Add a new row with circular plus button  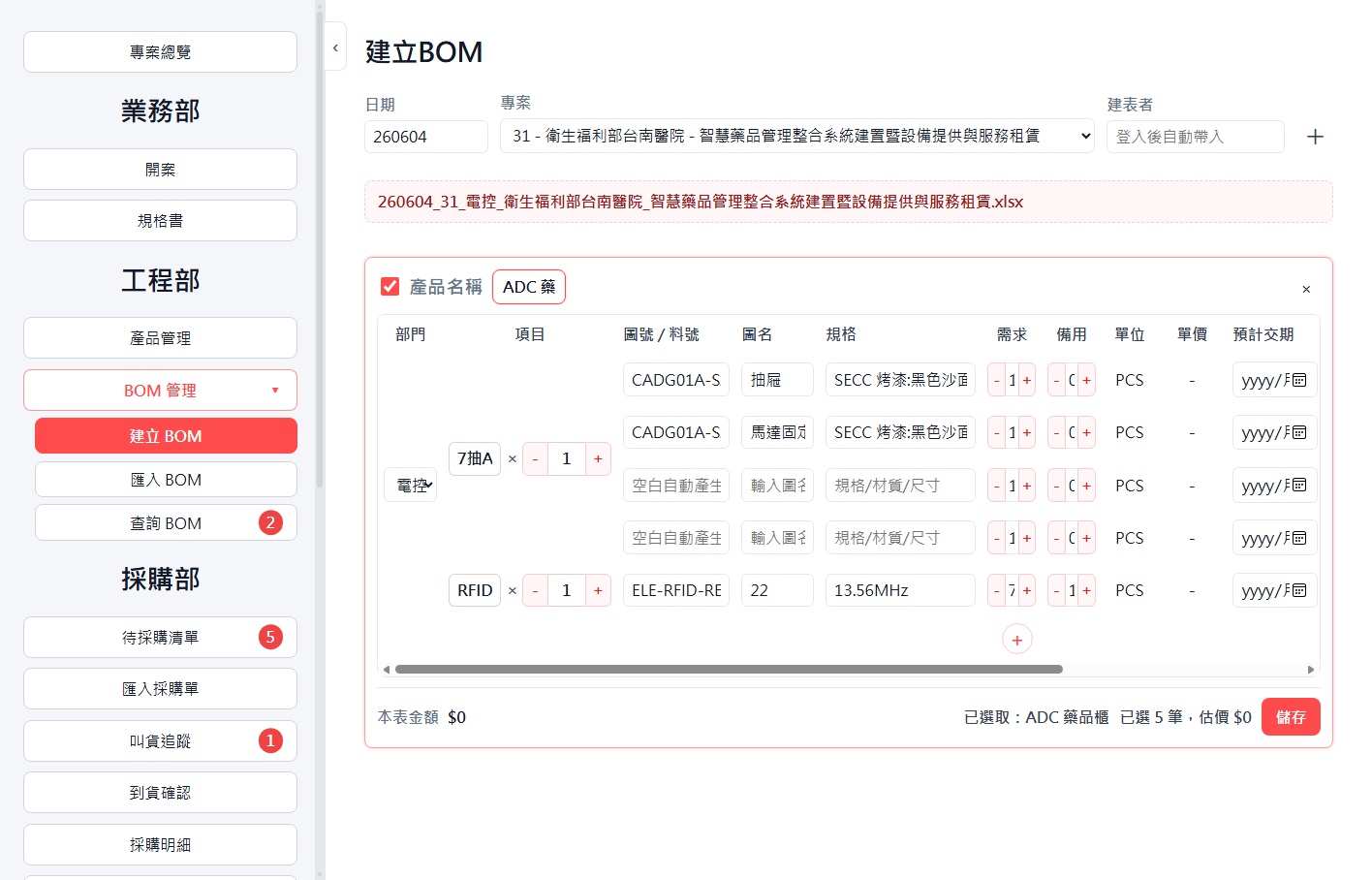click(1017, 640)
